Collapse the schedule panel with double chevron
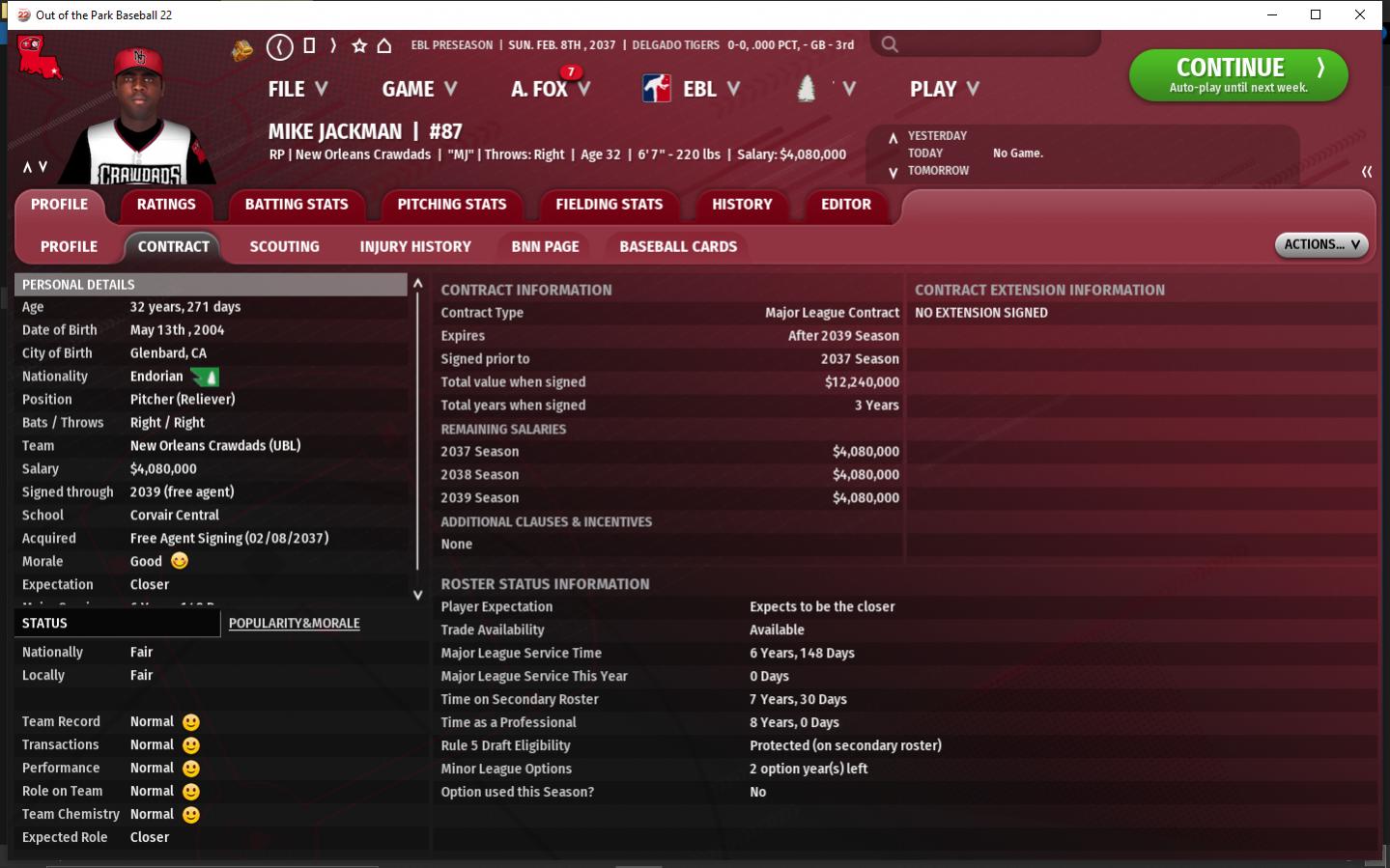1390x868 pixels. (1366, 172)
